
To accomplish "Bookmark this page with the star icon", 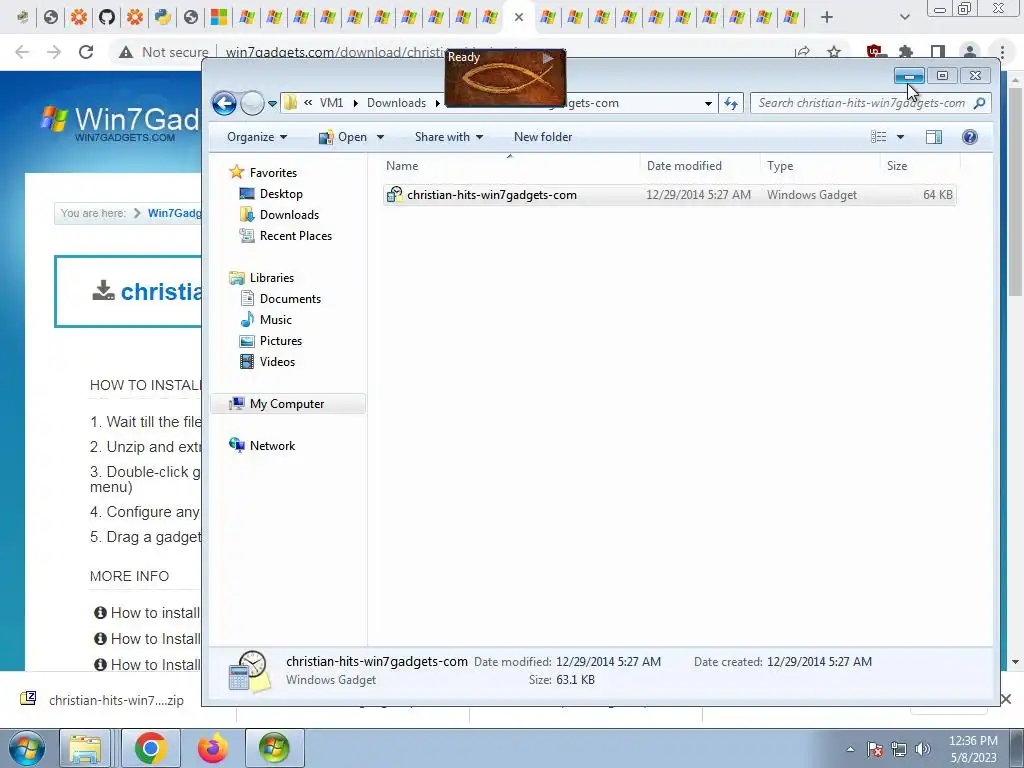I will tap(834, 52).
